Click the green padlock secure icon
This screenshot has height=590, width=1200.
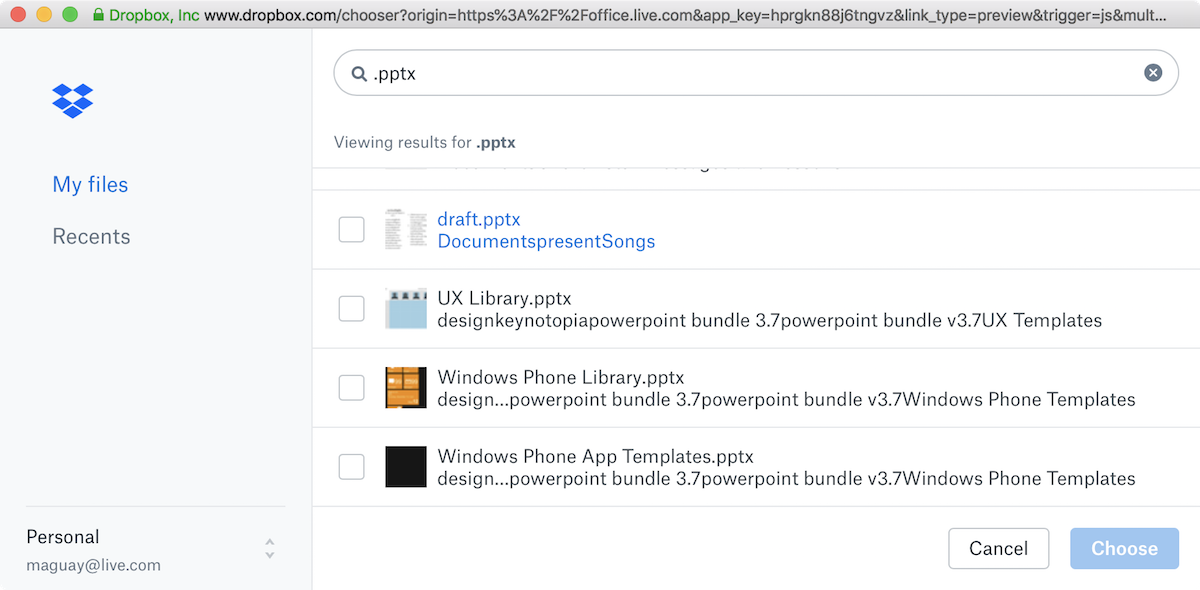tap(98, 15)
